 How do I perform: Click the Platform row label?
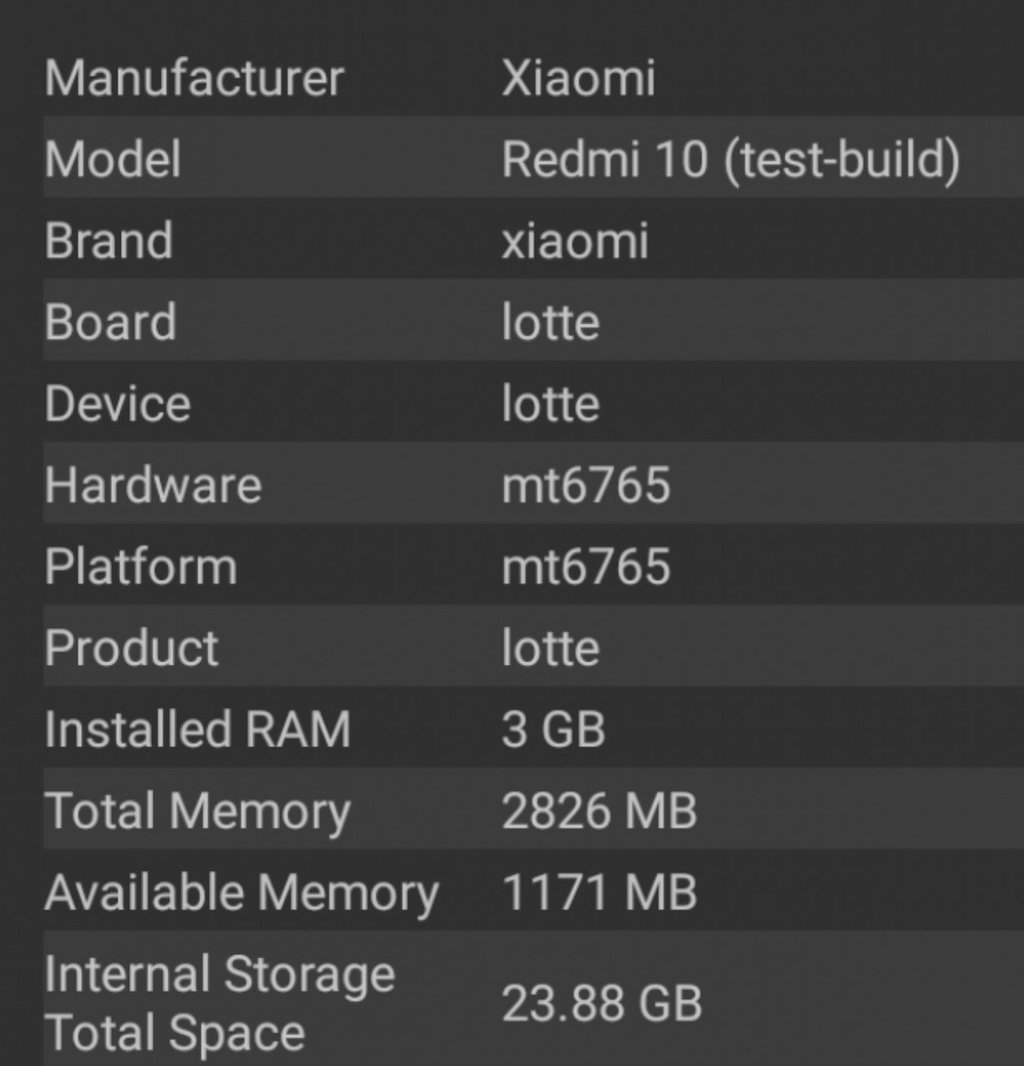[141, 567]
